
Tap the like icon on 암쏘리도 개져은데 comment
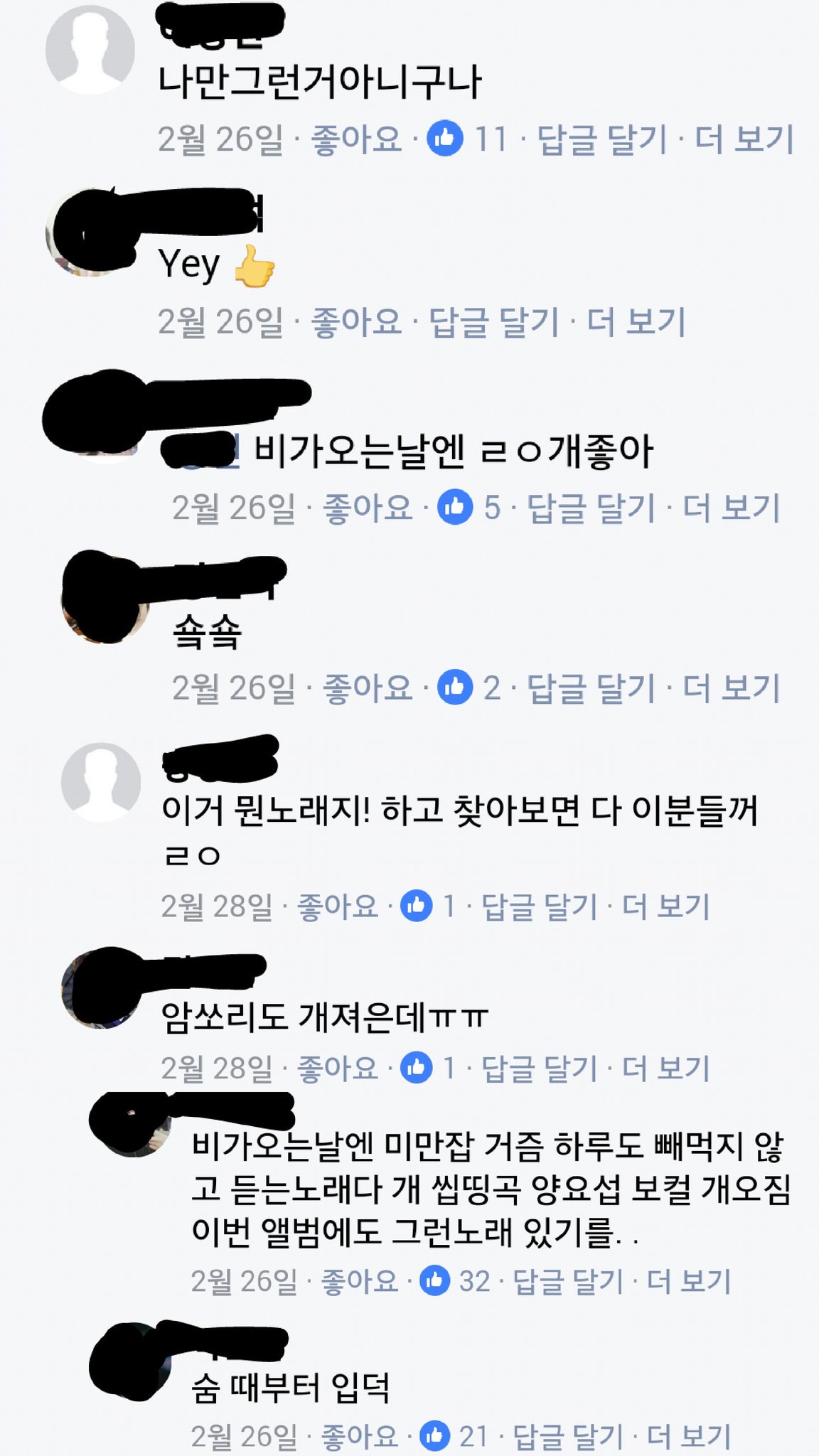click(x=417, y=1067)
